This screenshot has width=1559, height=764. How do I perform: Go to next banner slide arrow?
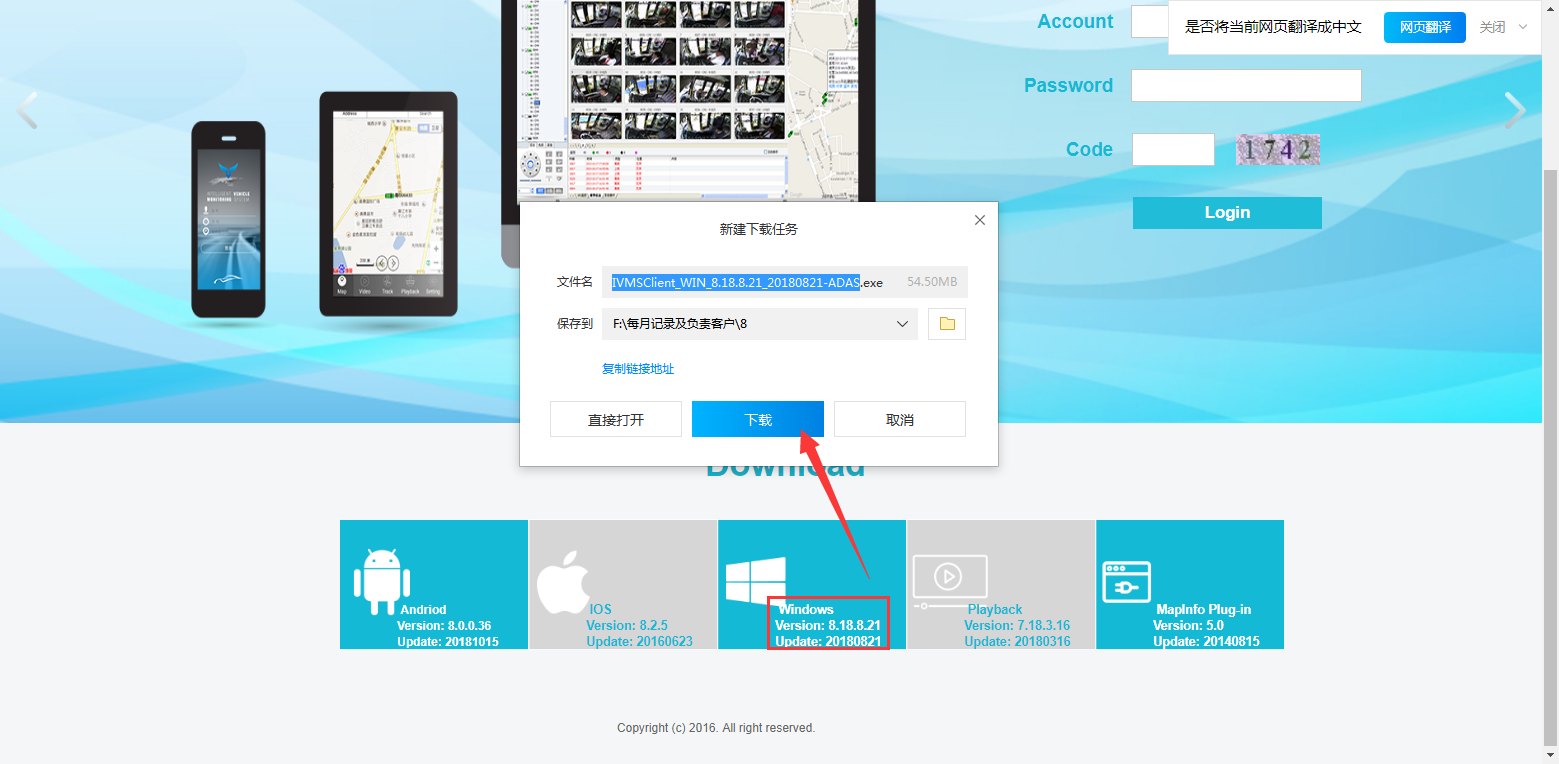pyautogui.click(x=1516, y=110)
